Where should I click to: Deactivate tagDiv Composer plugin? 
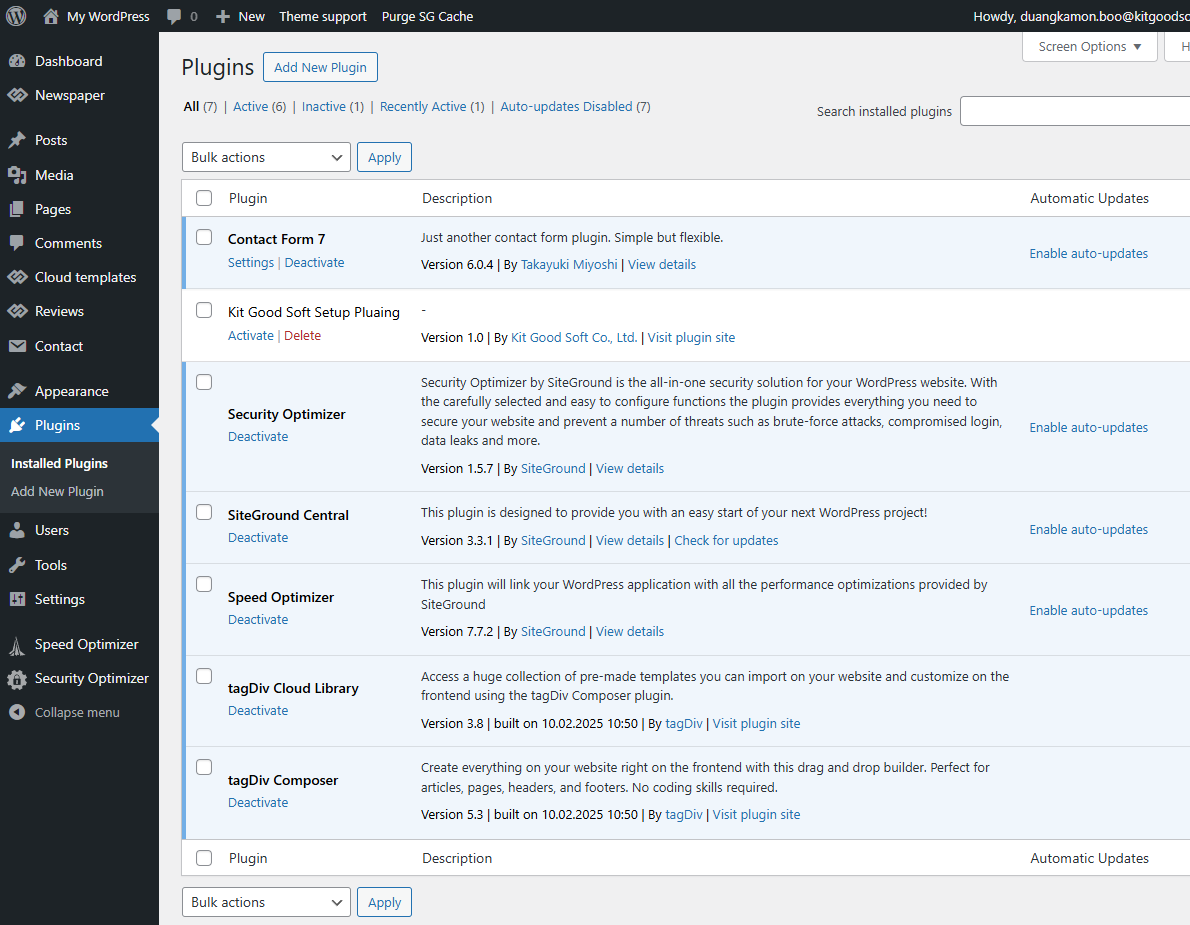pos(258,803)
